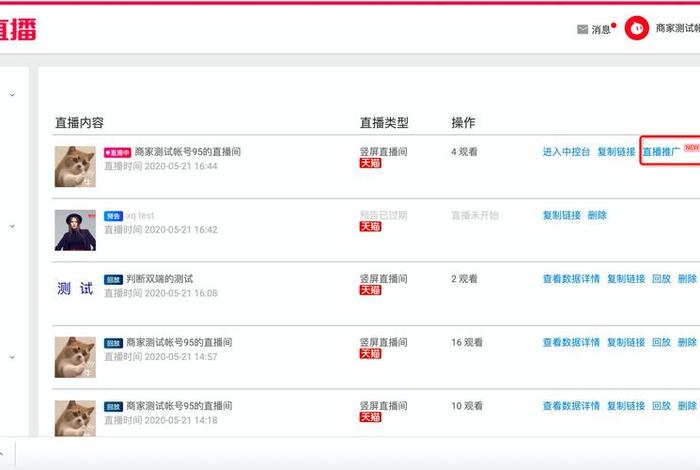Viewport: 700px width, 470px height.
Task: Open 回放 link for the 14:18 broadcast
Action: [x=661, y=406]
